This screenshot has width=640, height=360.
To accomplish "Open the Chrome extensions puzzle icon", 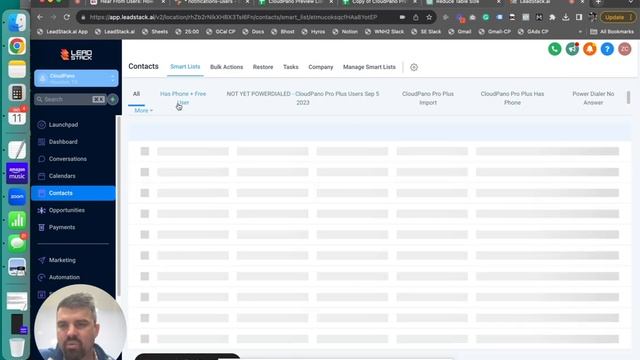I will [x=552, y=17].
